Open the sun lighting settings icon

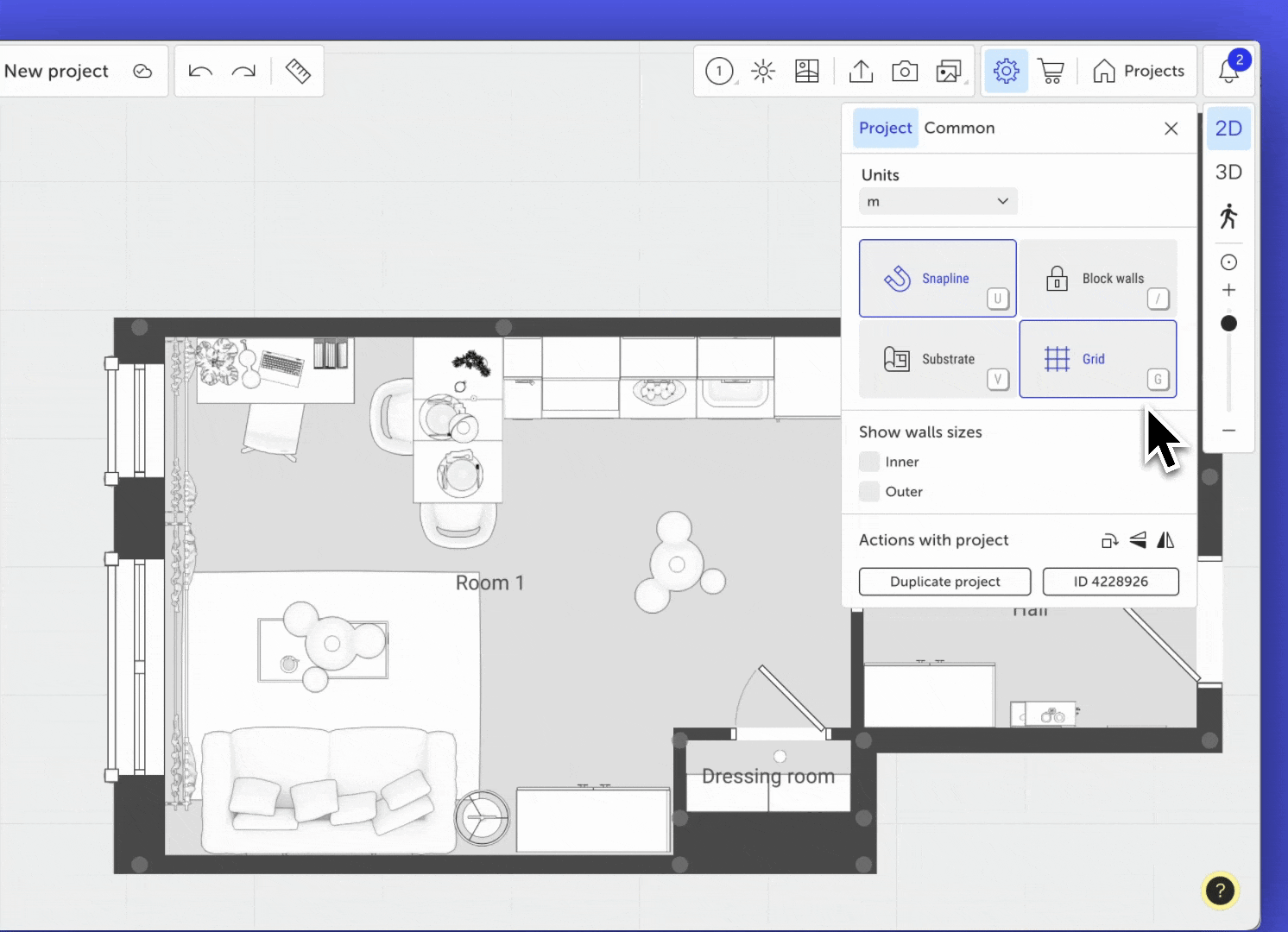(x=763, y=71)
